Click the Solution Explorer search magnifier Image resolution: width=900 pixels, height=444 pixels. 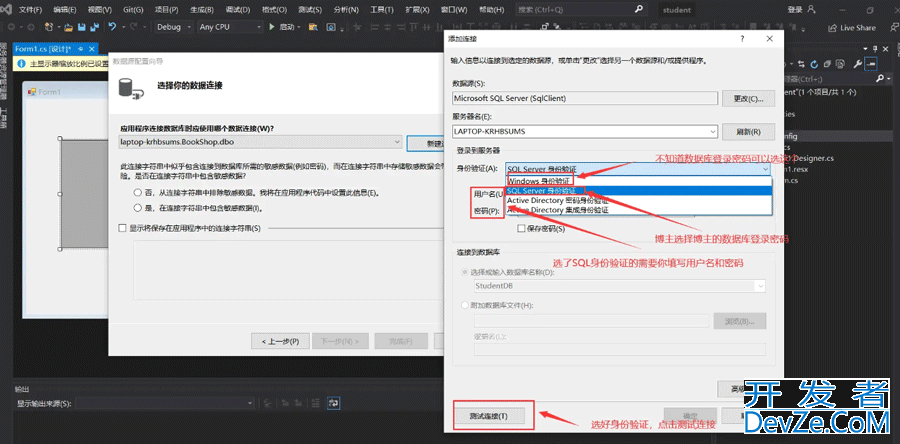[879, 79]
